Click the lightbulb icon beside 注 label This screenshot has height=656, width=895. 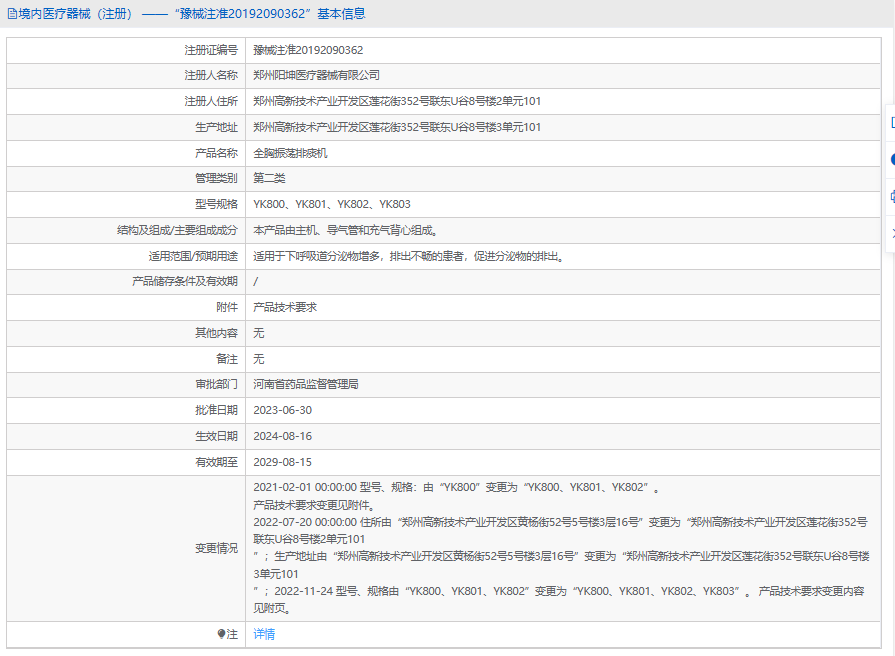click(x=222, y=634)
